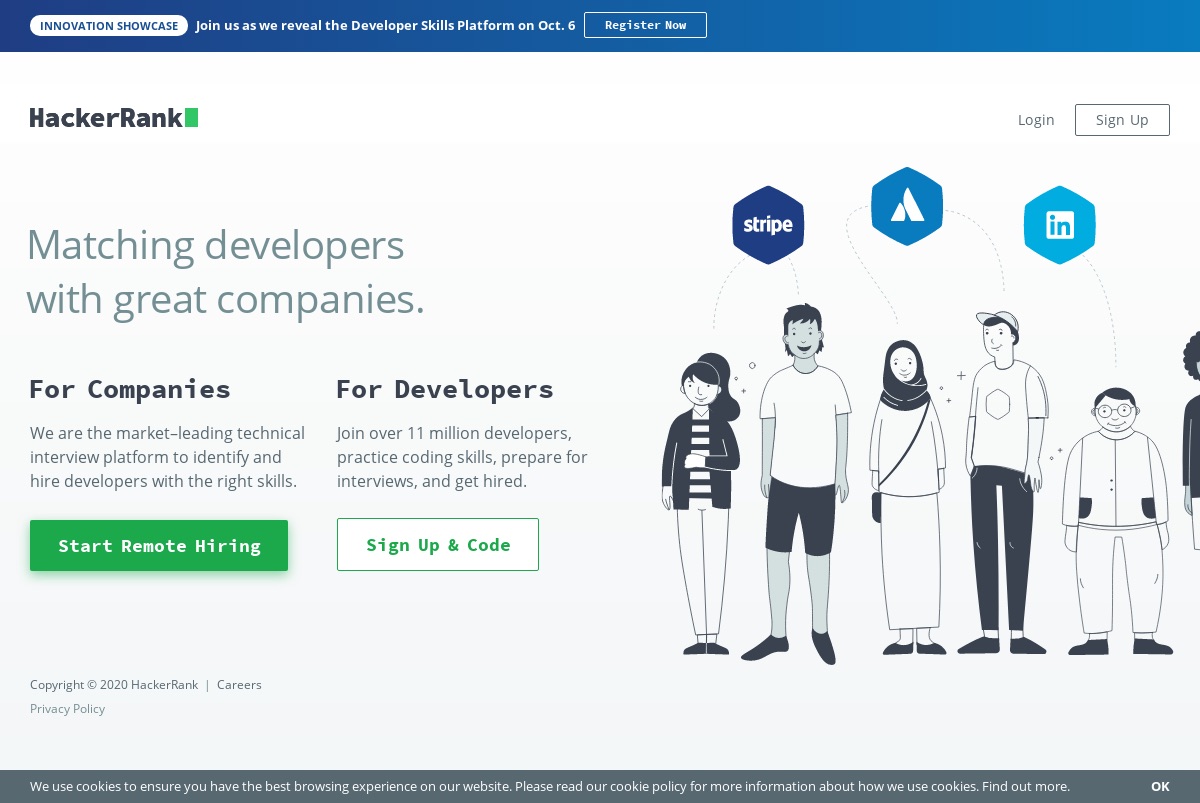This screenshot has height=803, width=1200.
Task: Click the For Companies heading
Action: [x=130, y=389]
